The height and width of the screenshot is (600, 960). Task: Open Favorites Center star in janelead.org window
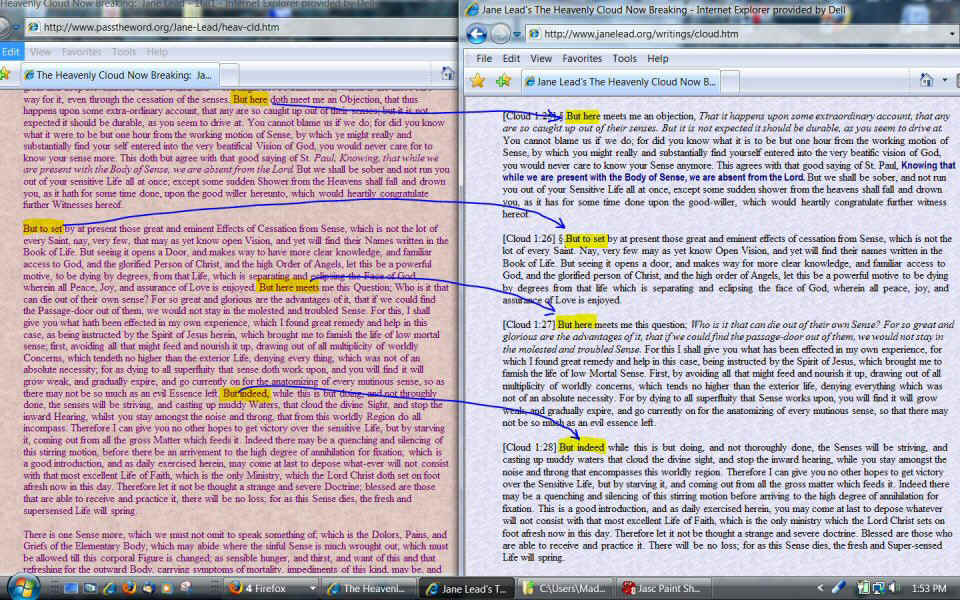478,81
